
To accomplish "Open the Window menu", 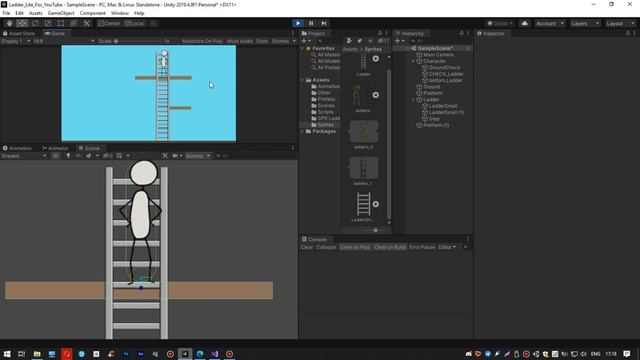I will coord(120,13).
